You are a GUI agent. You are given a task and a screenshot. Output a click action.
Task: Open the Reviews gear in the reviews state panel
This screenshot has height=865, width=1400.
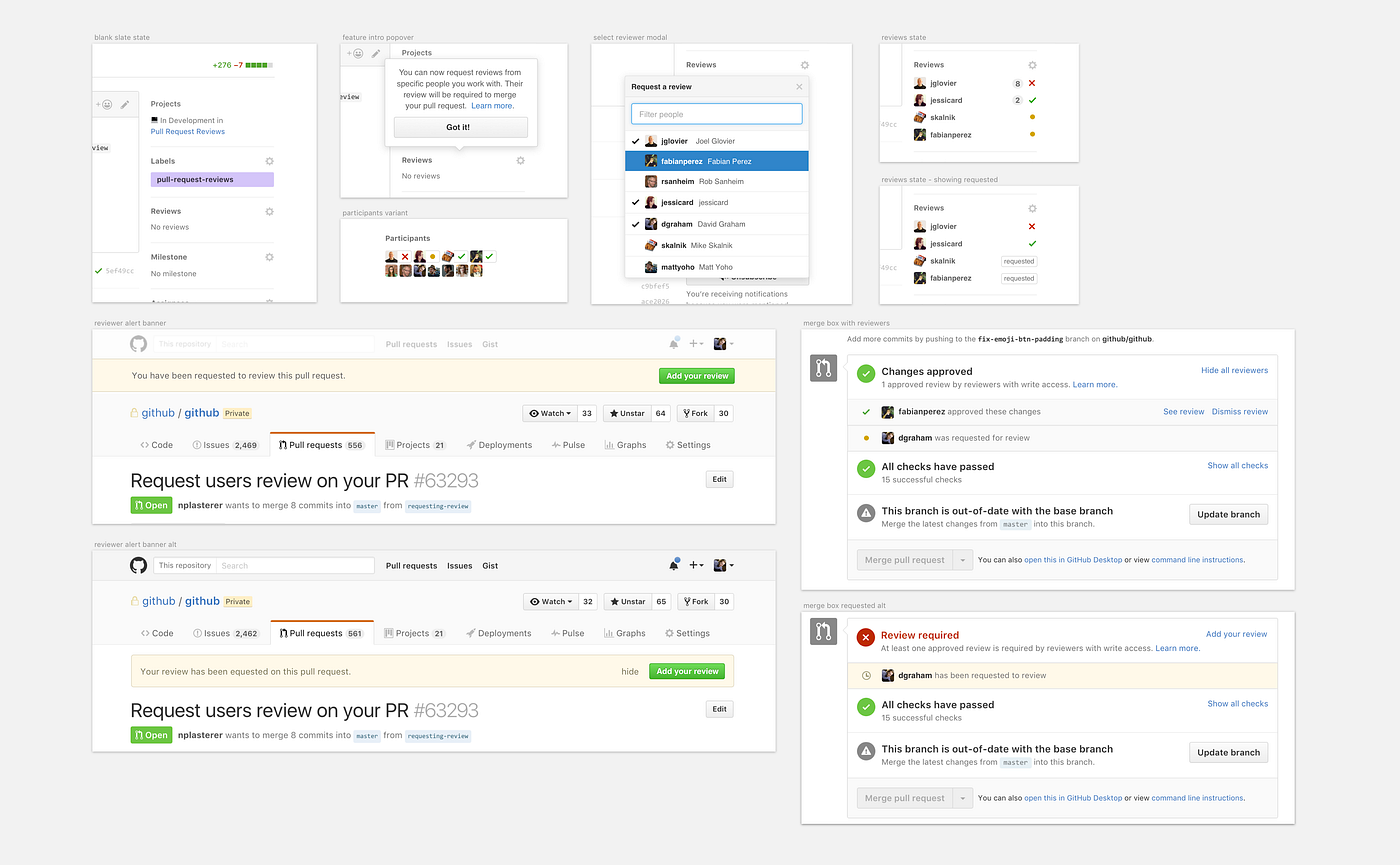(x=1032, y=65)
